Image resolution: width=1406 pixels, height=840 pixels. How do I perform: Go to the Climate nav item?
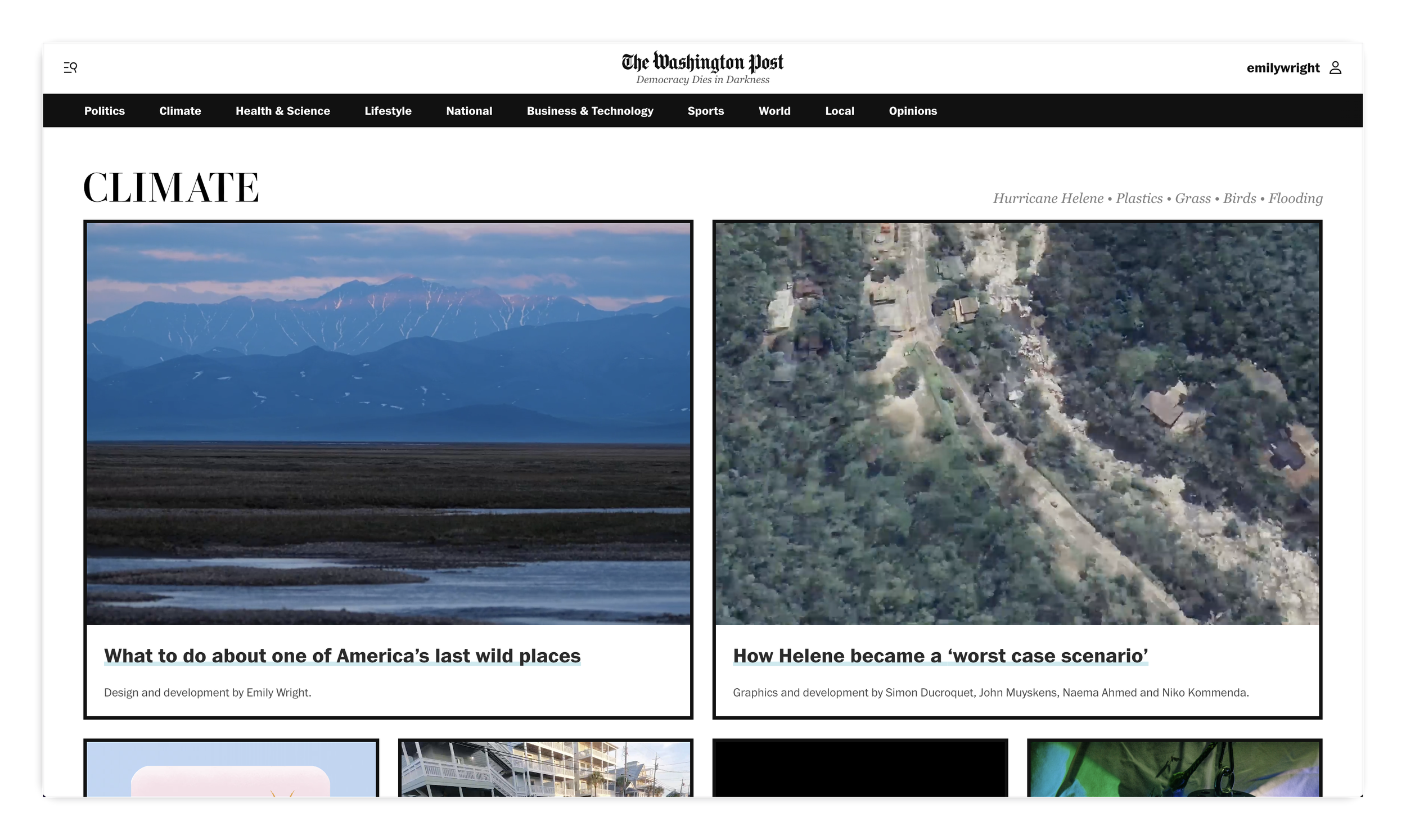[180, 111]
